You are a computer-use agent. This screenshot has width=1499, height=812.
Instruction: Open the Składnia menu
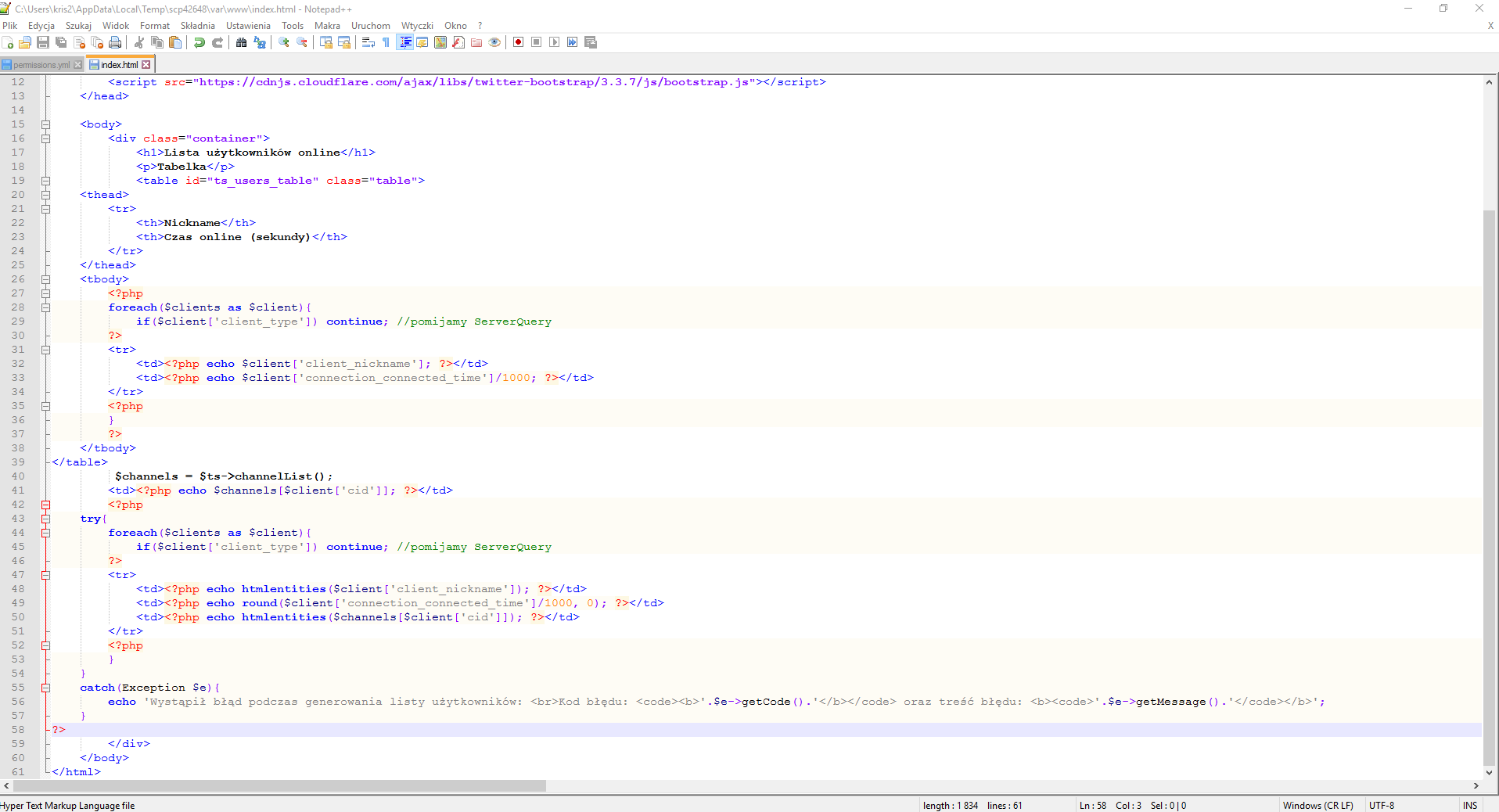pos(197,26)
